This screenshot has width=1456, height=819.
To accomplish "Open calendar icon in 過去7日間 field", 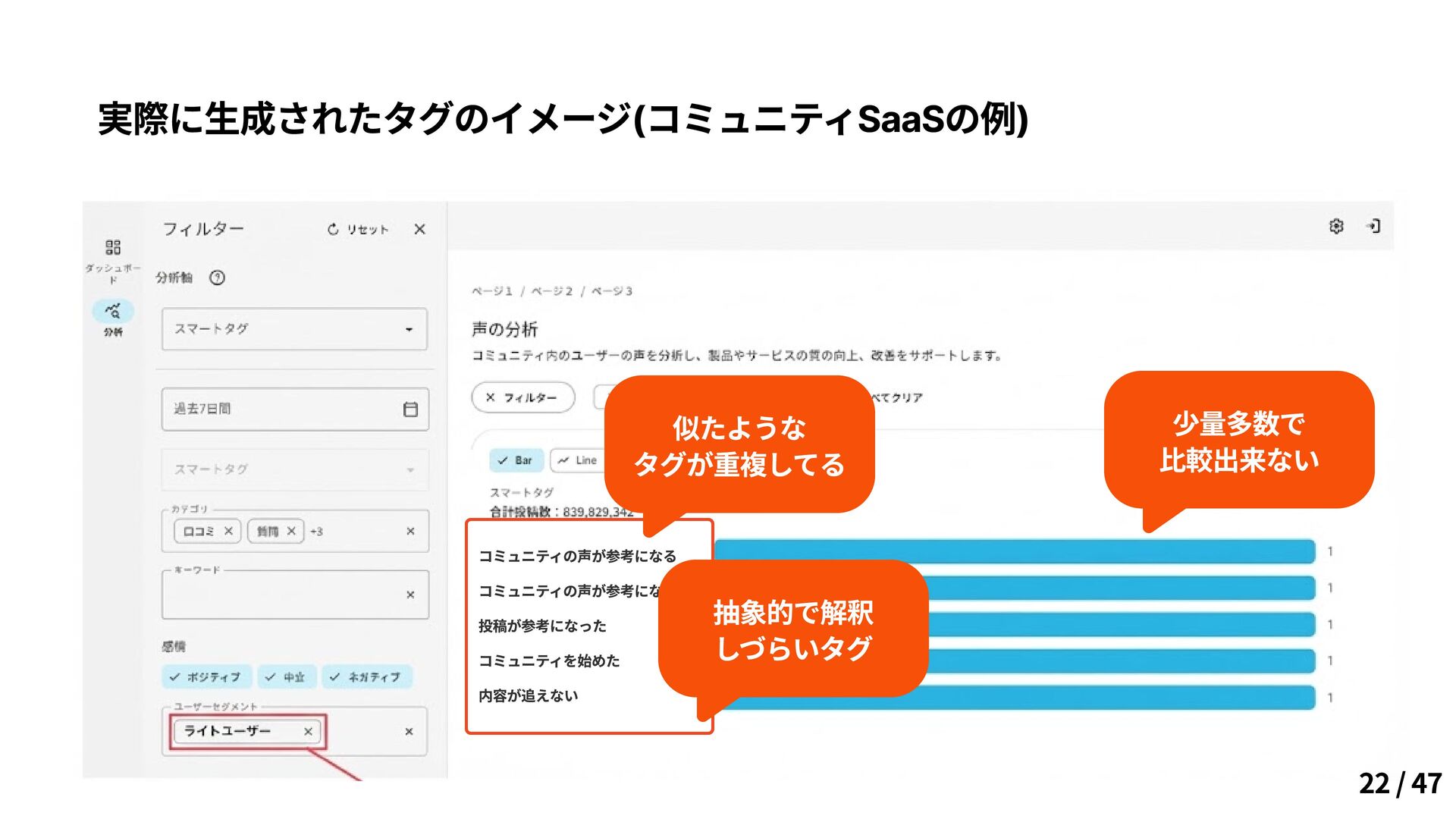I will pyautogui.click(x=410, y=409).
